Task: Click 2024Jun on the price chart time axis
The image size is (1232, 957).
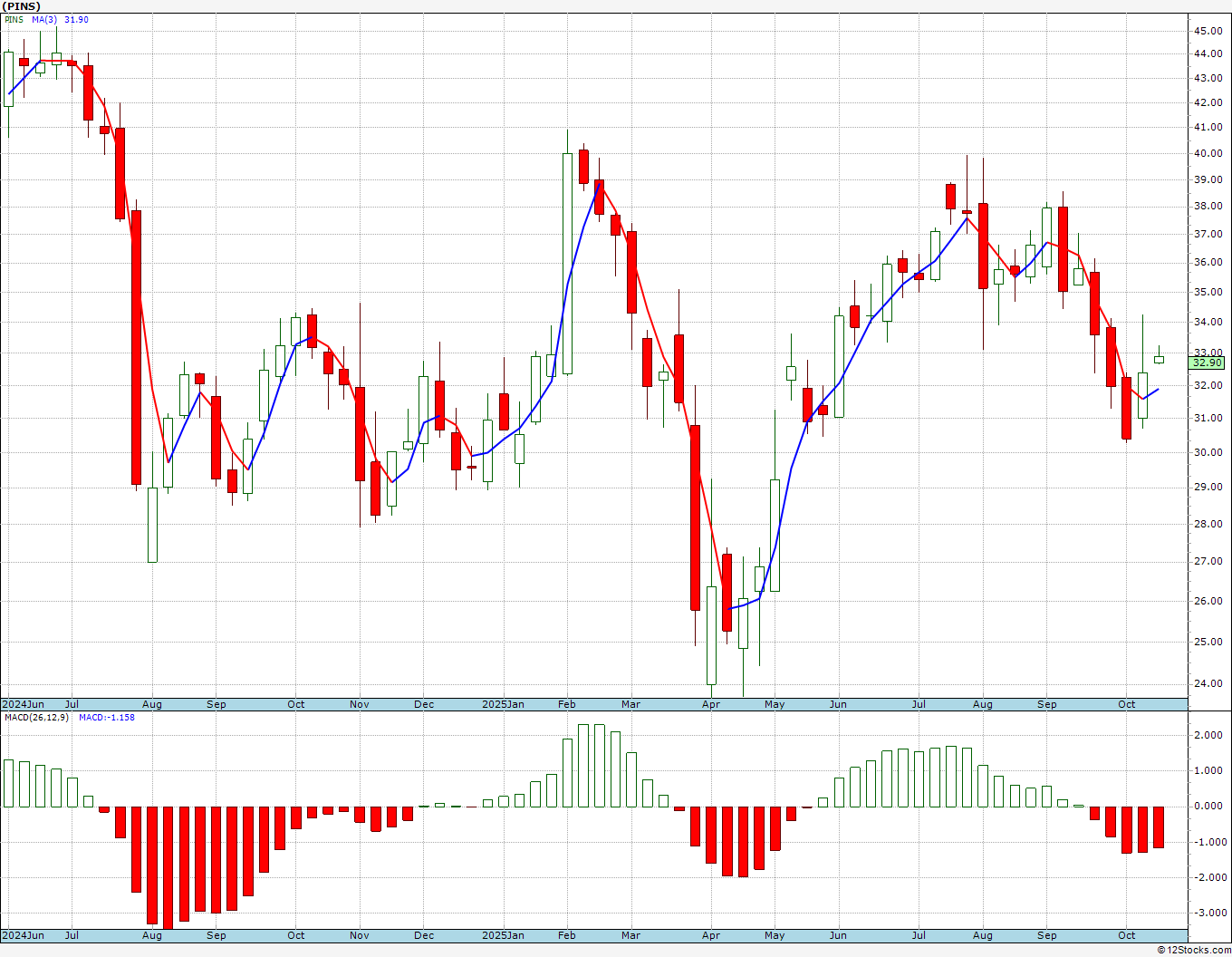Action: tap(24, 704)
